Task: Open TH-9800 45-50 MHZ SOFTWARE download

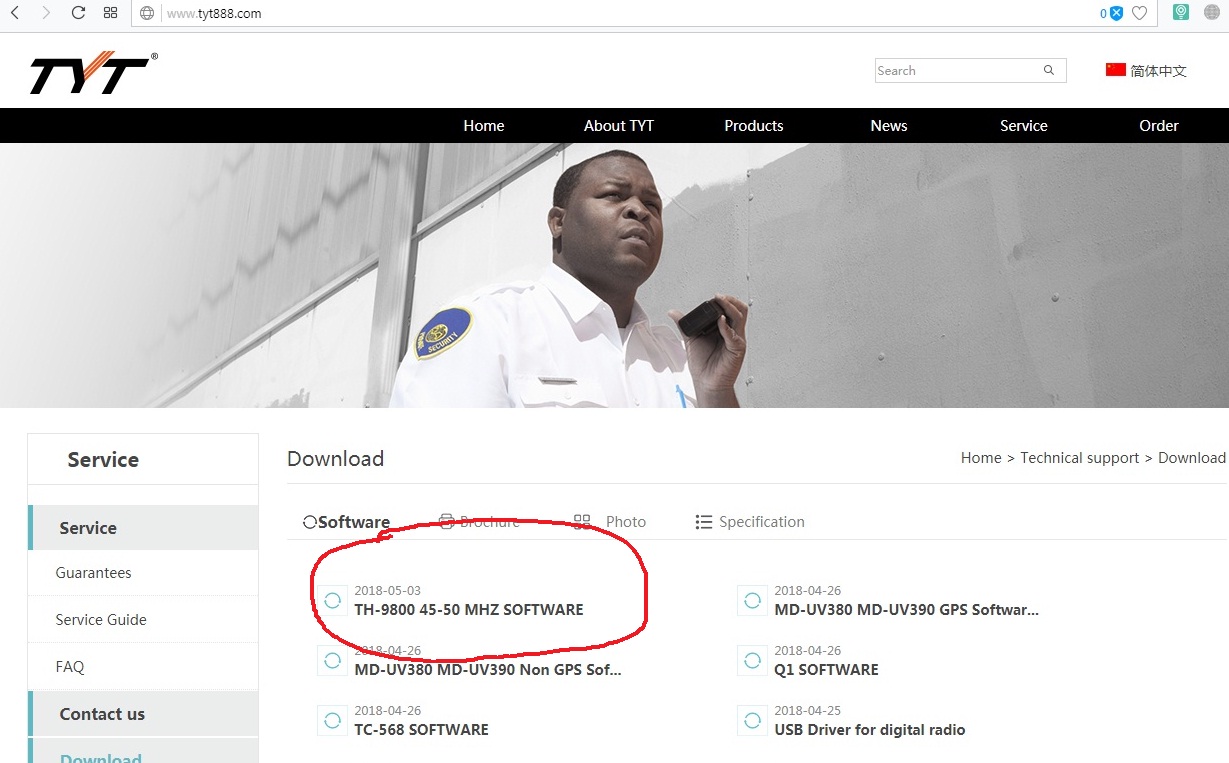Action: [x=469, y=610]
